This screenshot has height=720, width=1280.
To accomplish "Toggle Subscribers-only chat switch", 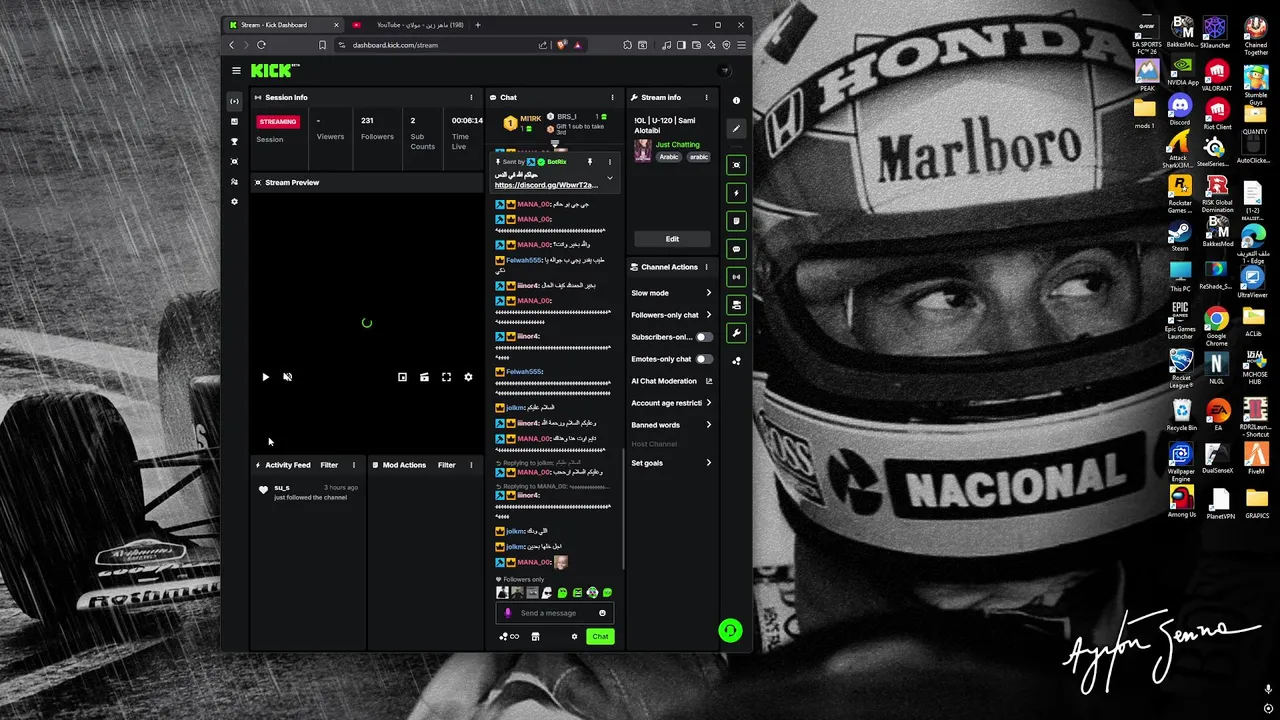I will point(705,337).
